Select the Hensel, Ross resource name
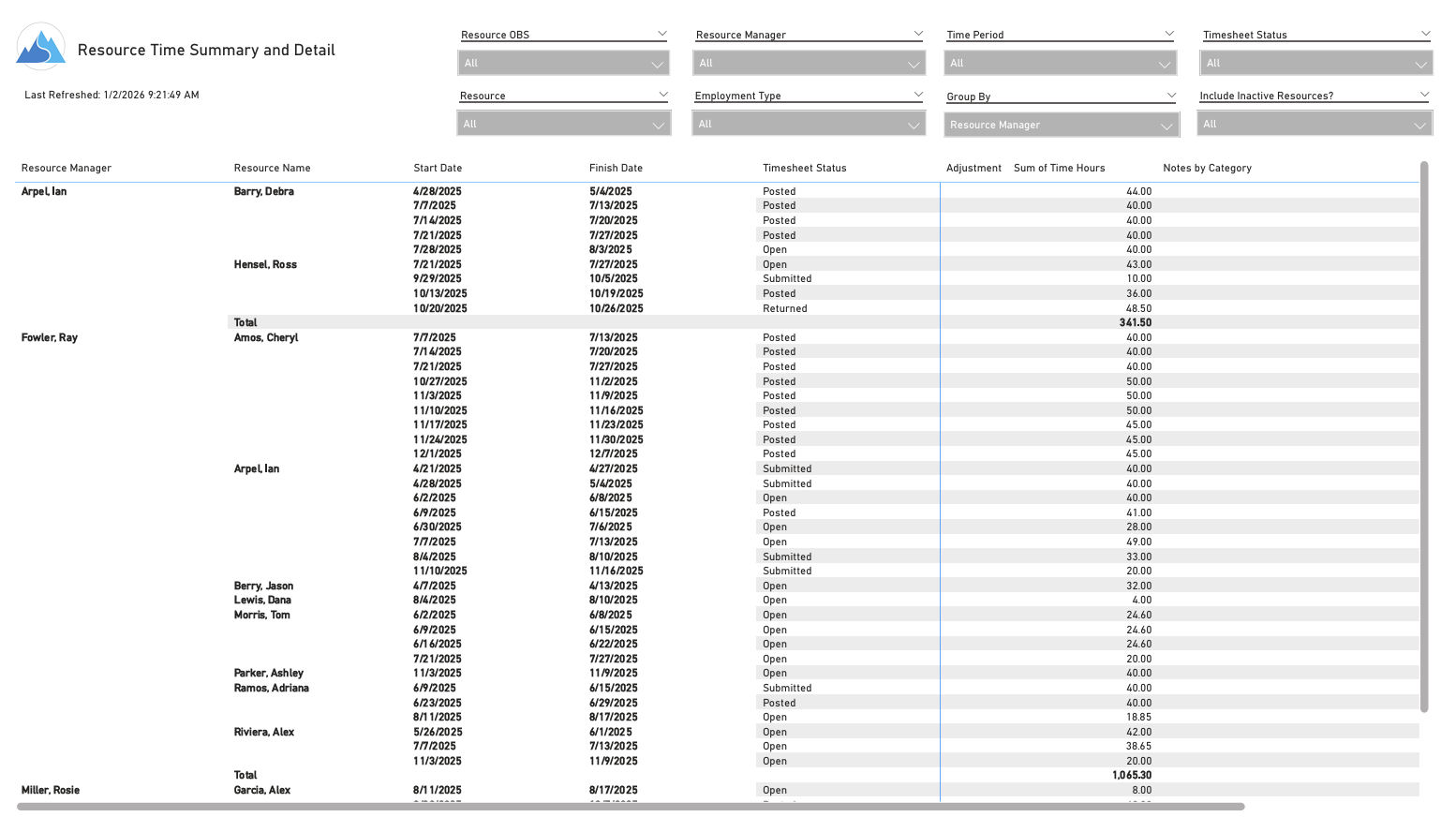The image size is (1456, 832). pyautogui.click(x=265, y=264)
